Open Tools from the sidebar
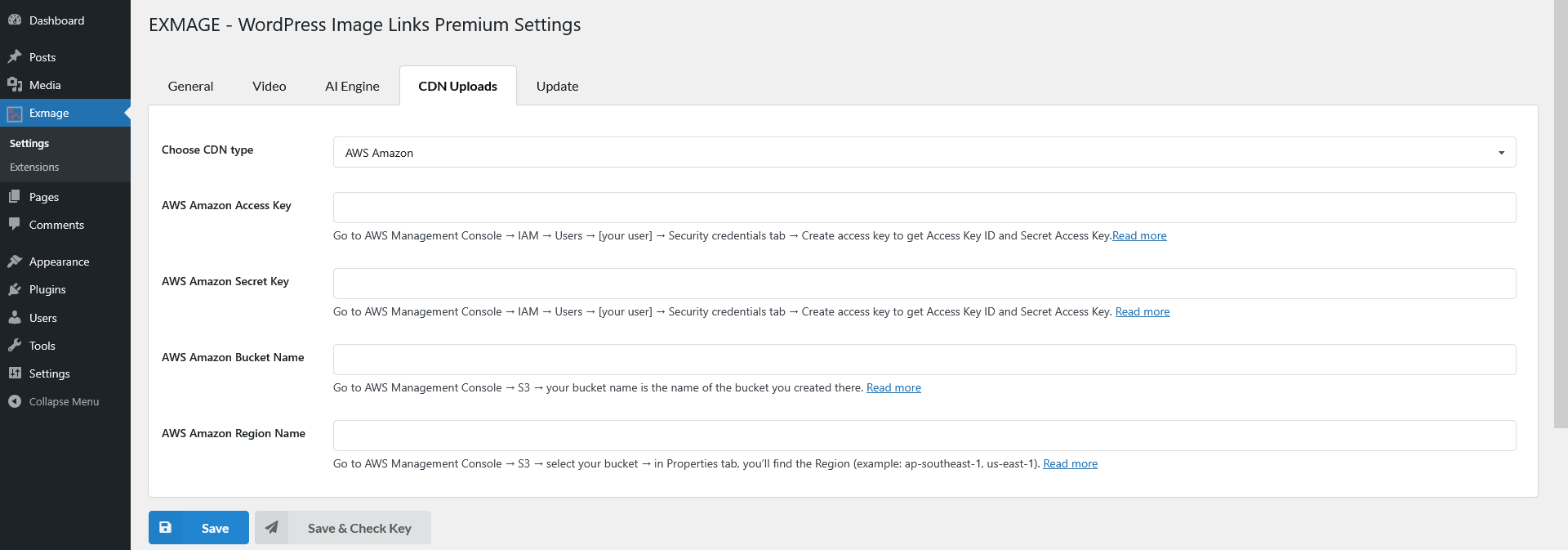The height and width of the screenshot is (550, 1568). [x=65, y=346]
